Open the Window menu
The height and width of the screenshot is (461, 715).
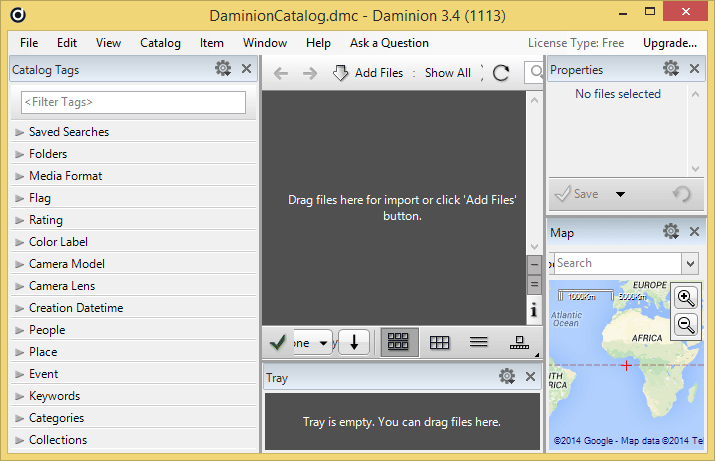tap(265, 43)
